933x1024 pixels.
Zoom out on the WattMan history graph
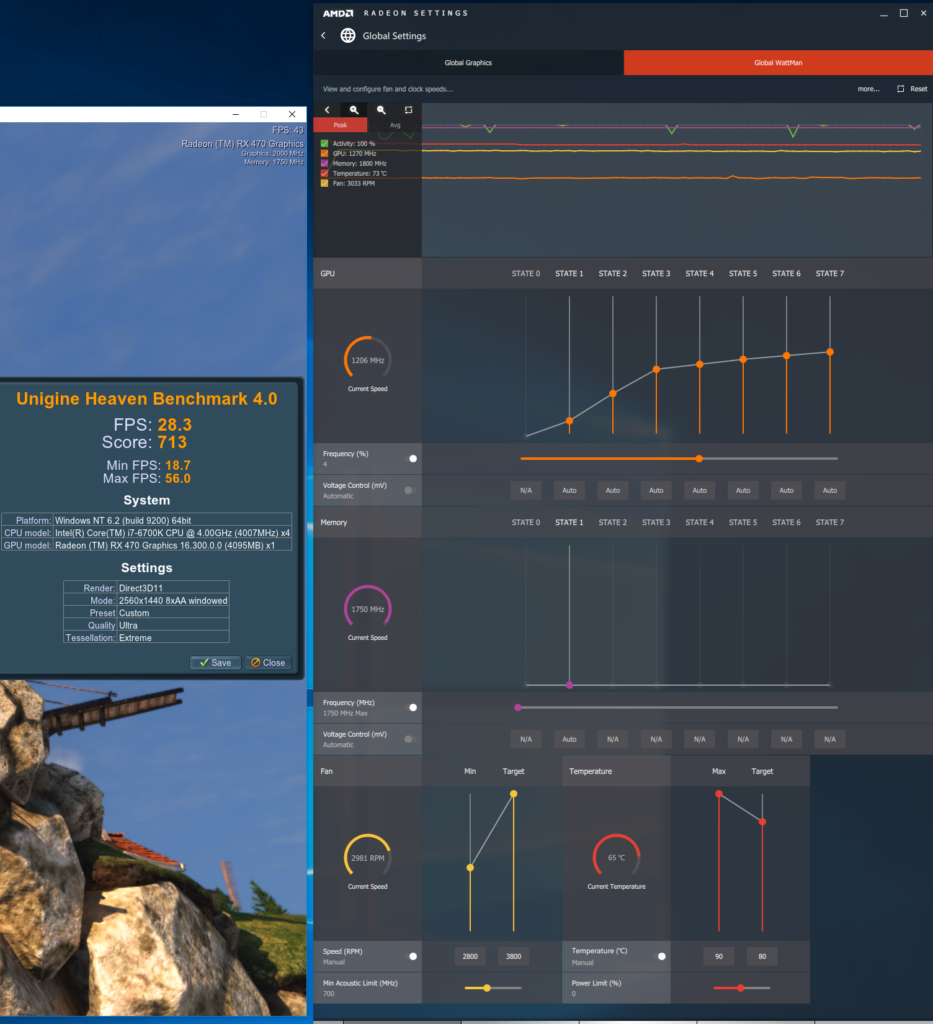(x=381, y=110)
